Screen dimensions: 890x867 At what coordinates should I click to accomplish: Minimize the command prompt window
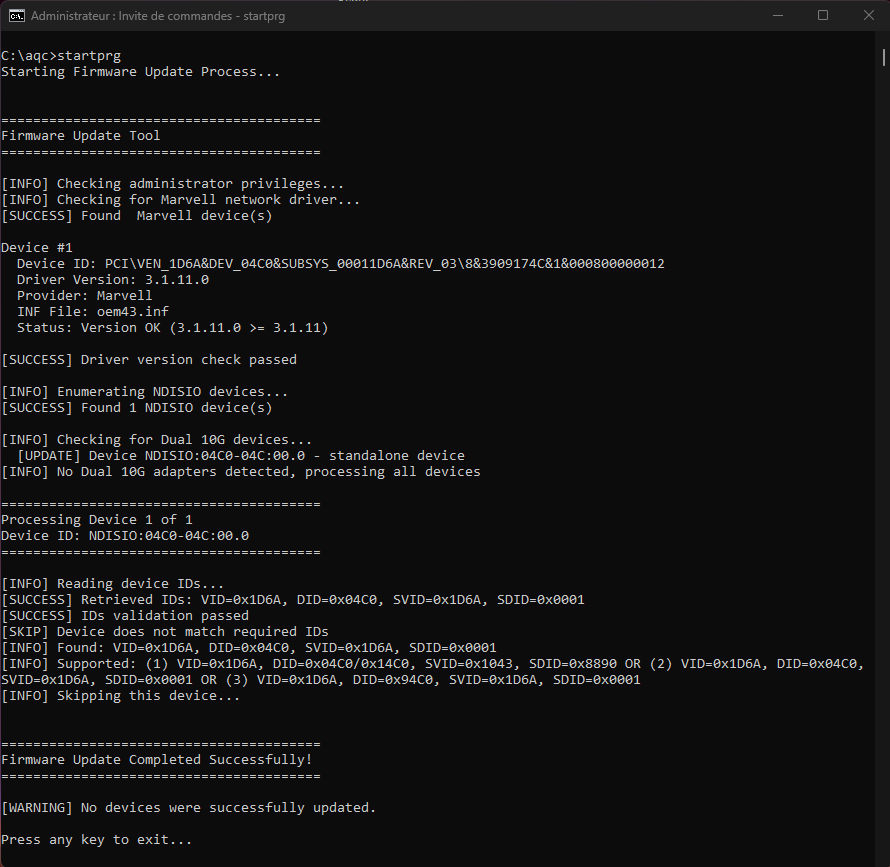776,15
